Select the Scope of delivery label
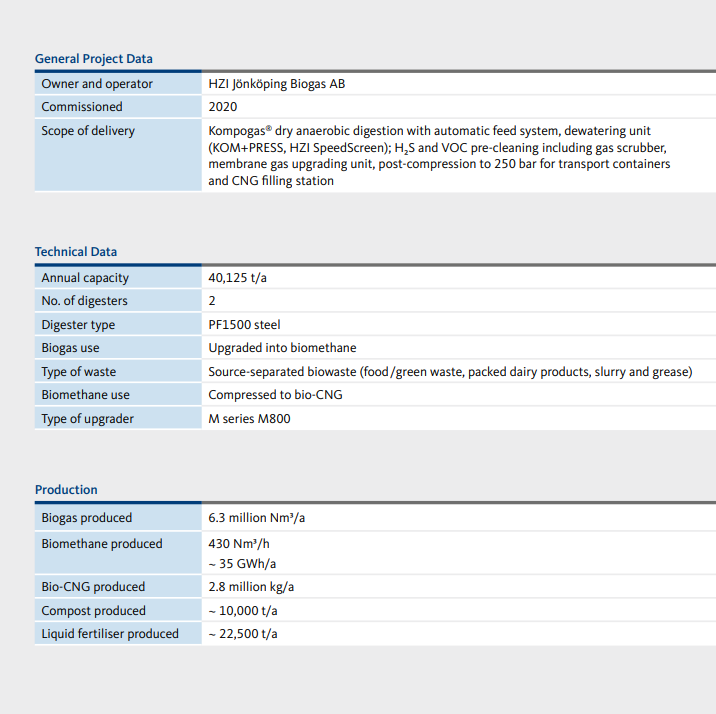Viewport: 716px width, 714px height. (88, 131)
